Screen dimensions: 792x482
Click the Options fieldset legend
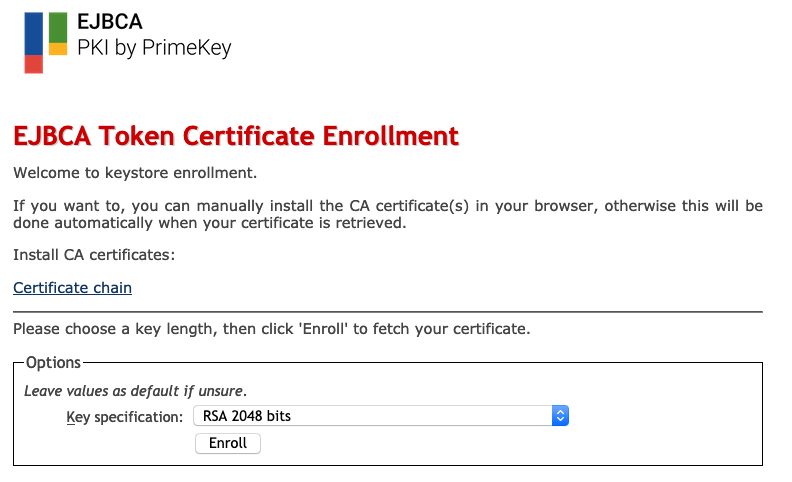point(53,362)
